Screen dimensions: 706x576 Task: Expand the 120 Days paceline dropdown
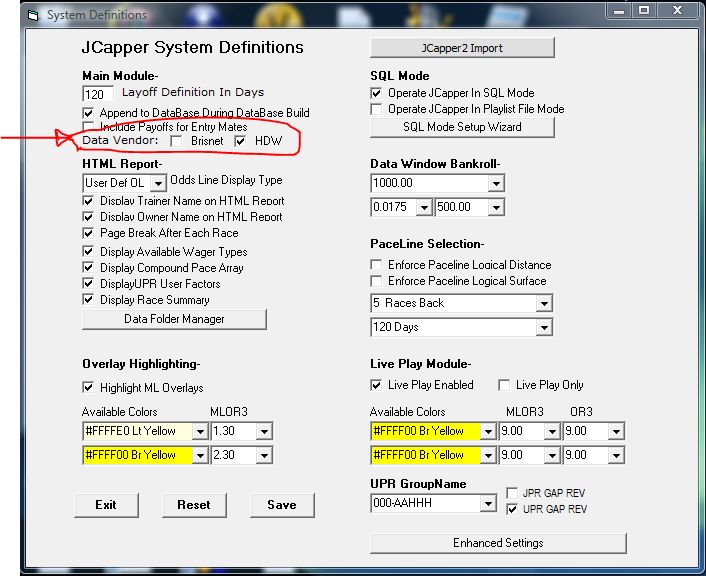[544, 327]
